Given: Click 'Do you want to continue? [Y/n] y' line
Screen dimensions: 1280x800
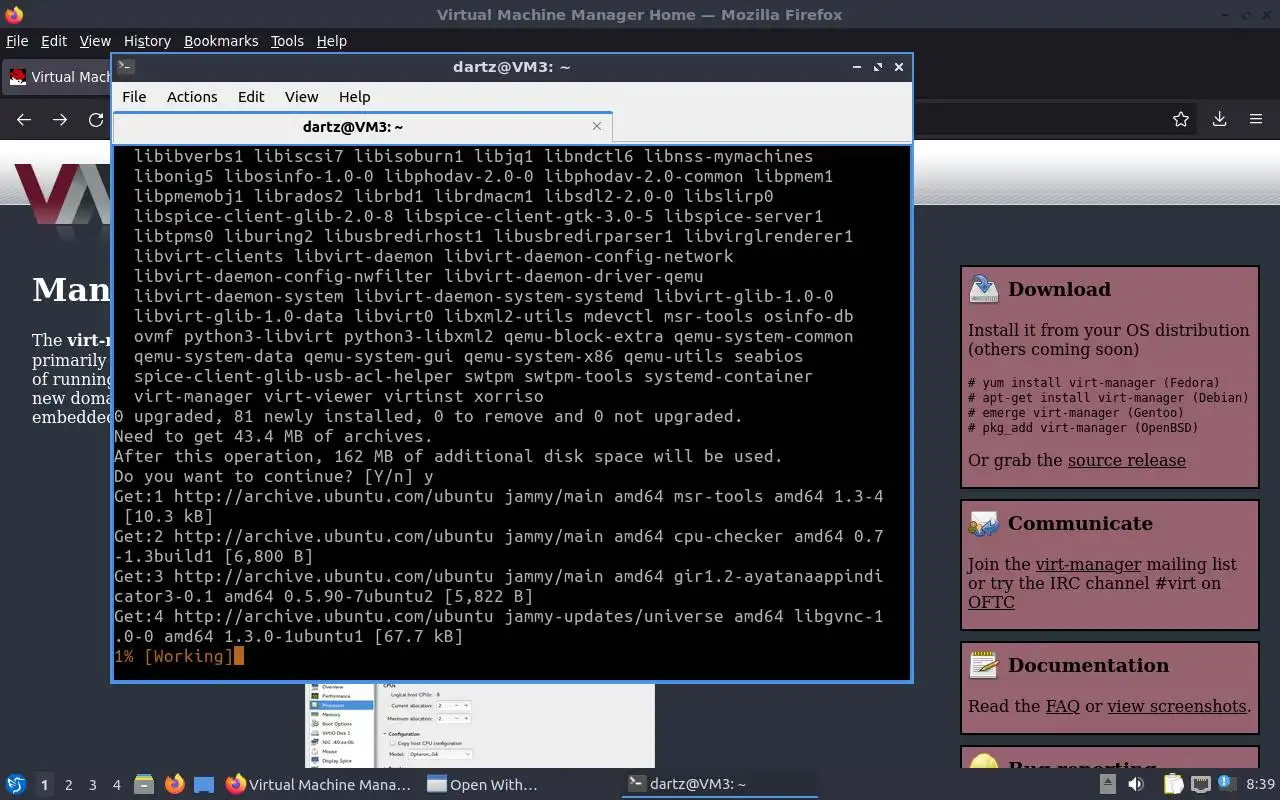Looking at the screenshot, I should pyautogui.click(x=274, y=477).
